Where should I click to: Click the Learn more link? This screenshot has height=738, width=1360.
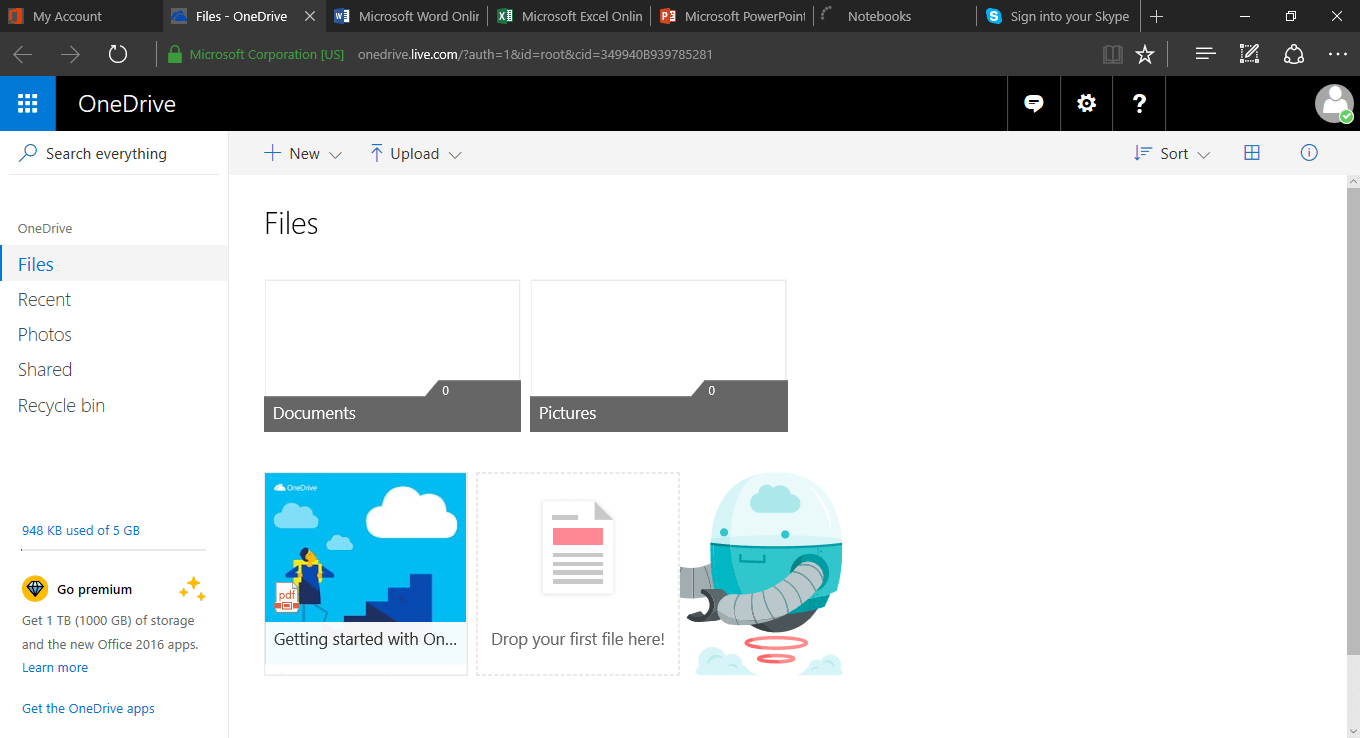pyautogui.click(x=55, y=667)
